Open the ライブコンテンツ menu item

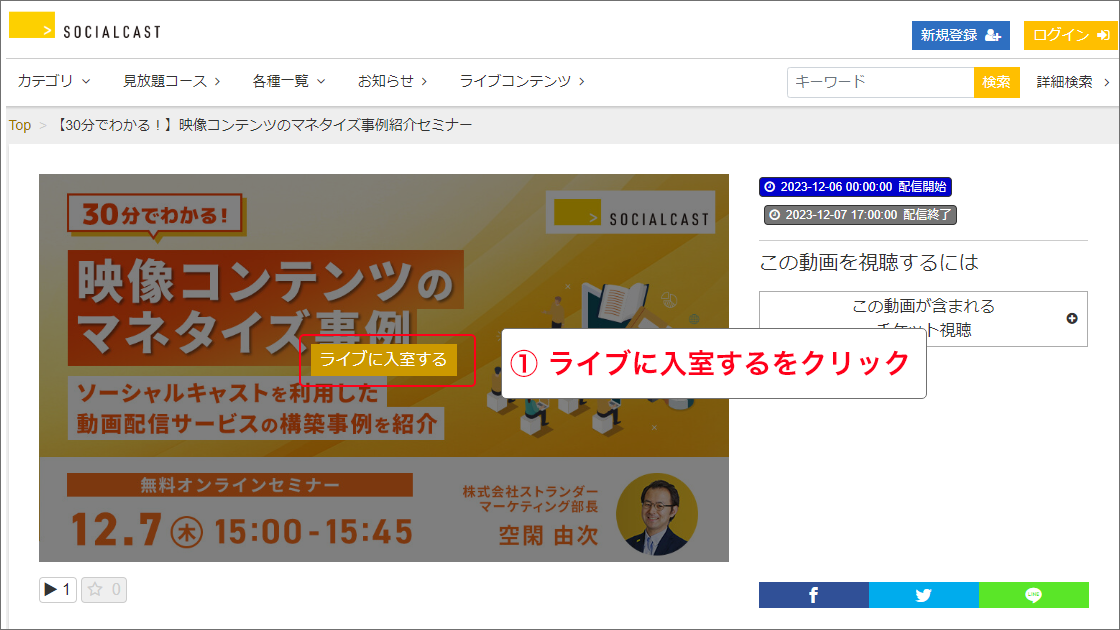[522, 81]
